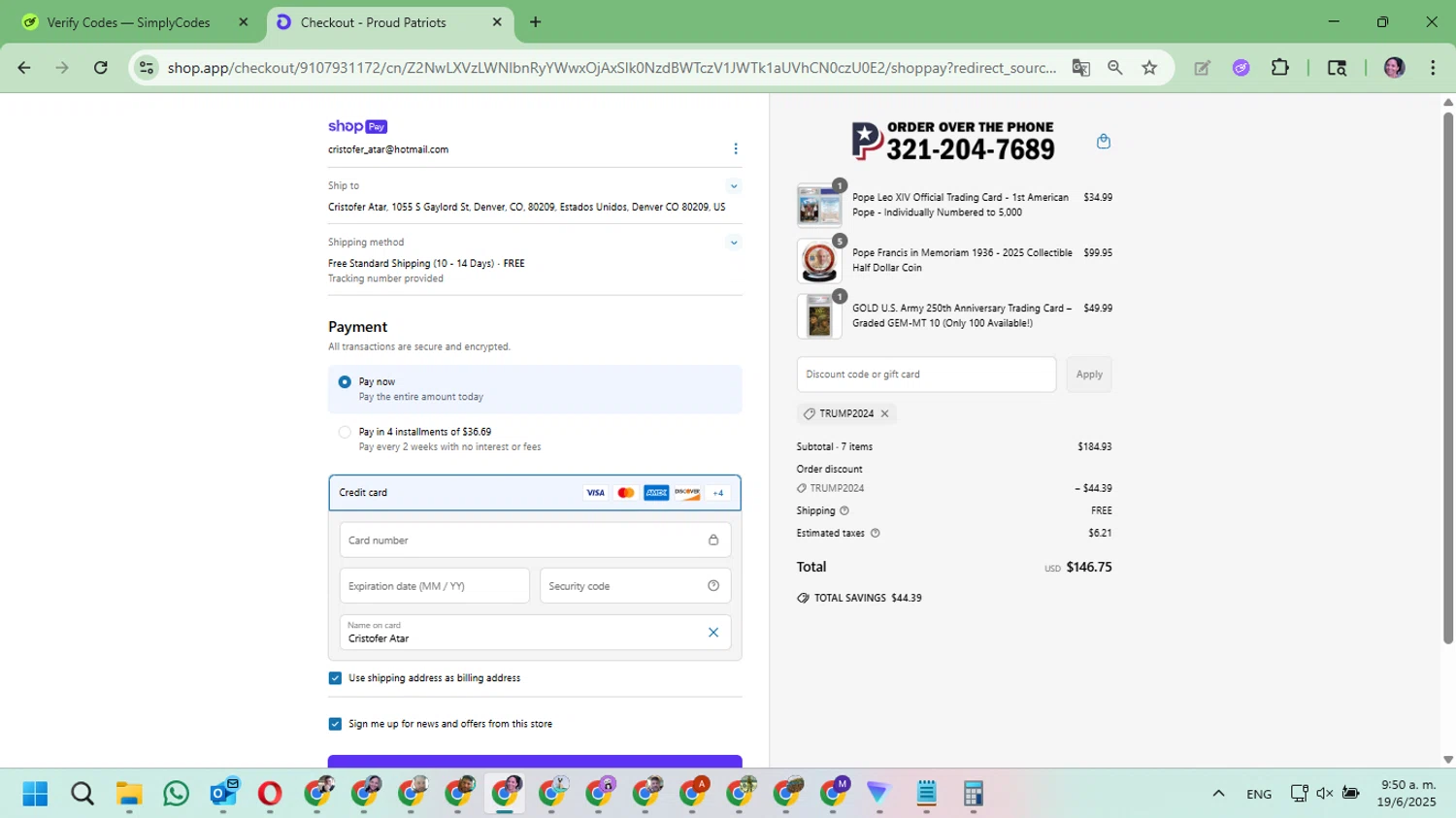Open a new browser tab
Screen dimensions: 1456x818
click(x=535, y=22)
